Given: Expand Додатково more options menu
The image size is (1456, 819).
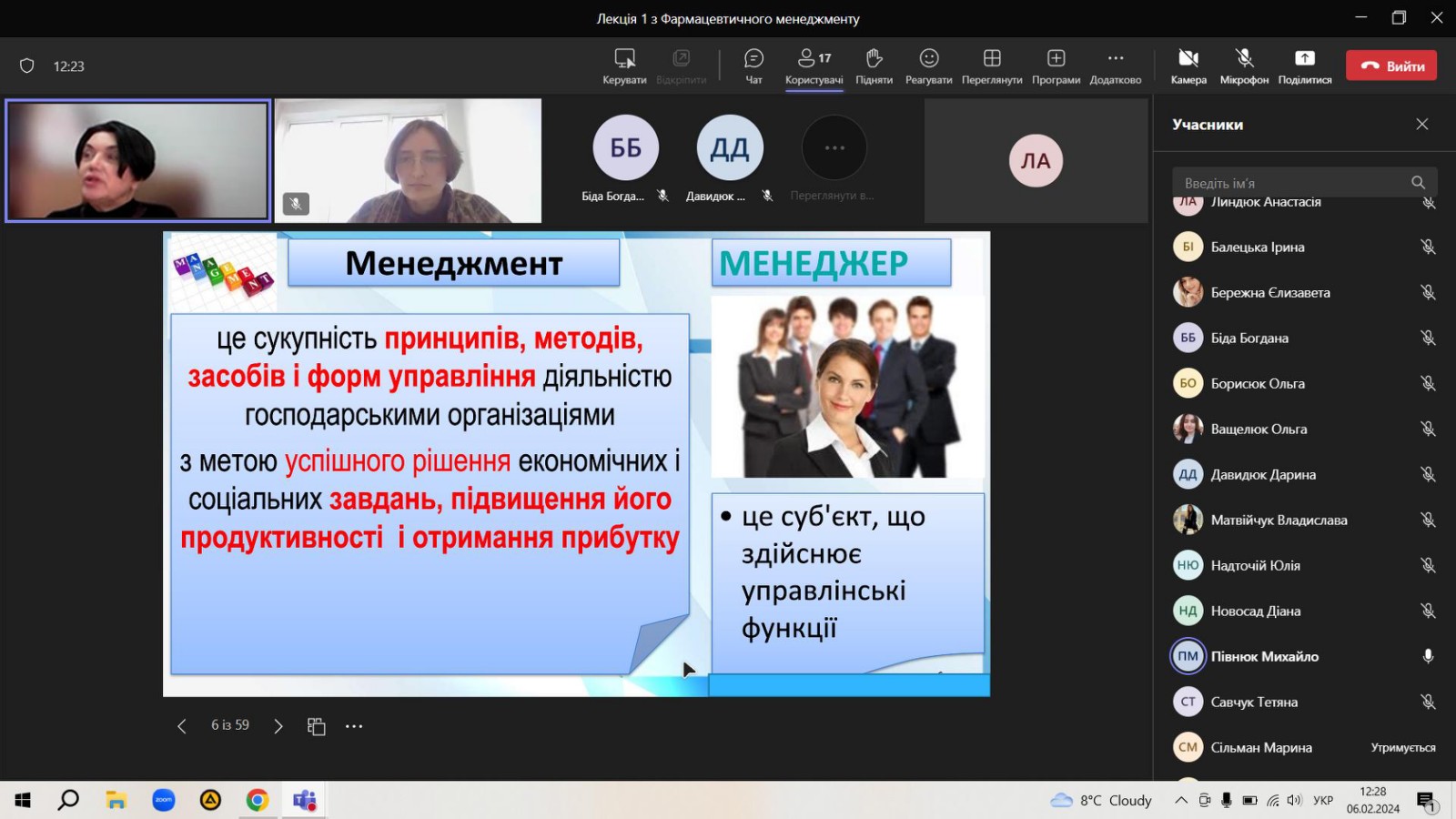Looking at the screenshot, I should (1115, 66).
